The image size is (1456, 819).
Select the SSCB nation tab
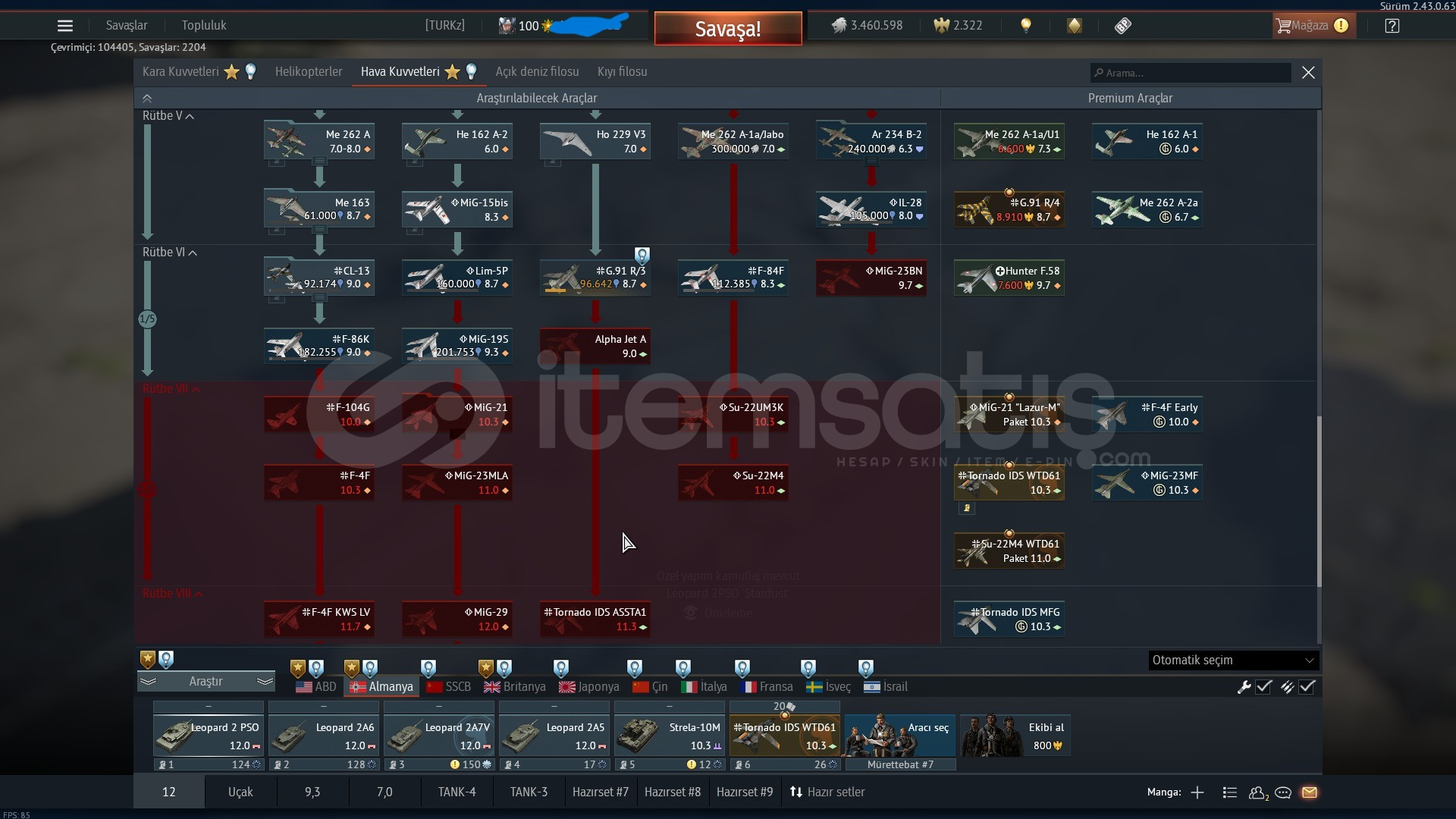click(449, 687)
